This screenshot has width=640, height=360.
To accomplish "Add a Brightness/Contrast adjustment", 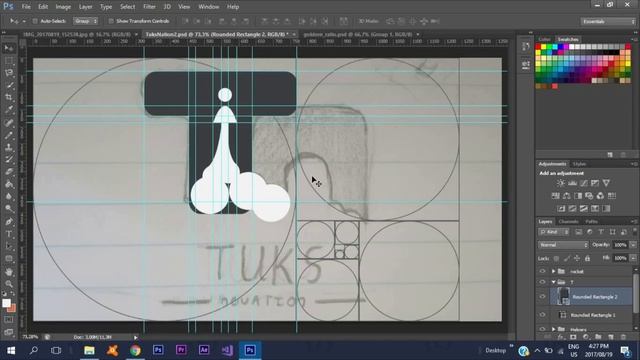I will [561, 183].
